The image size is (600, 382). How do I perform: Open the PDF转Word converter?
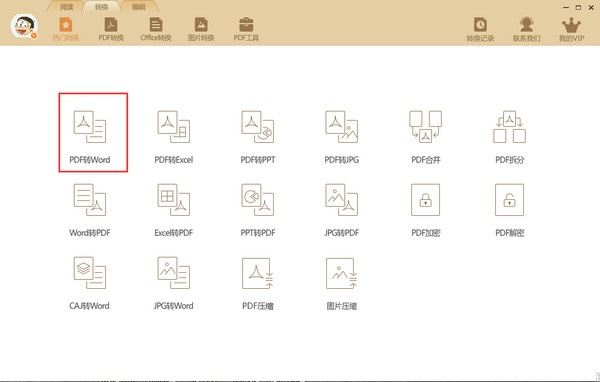[x=90, y=137]
